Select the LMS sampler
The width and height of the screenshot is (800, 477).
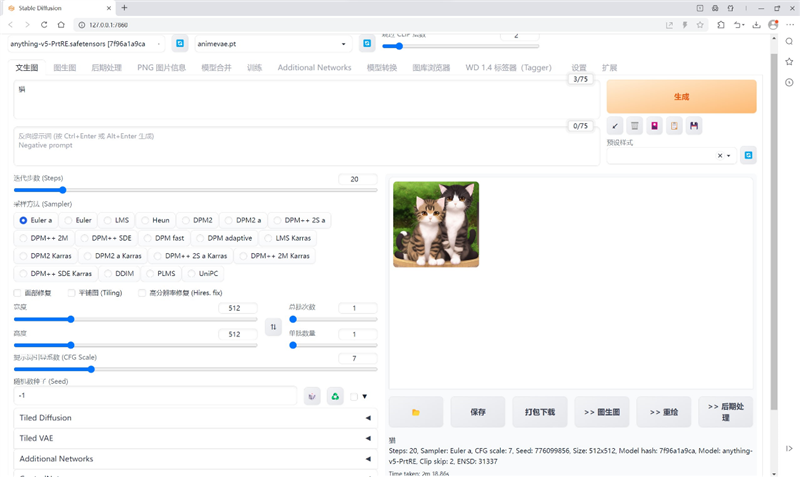pos(116,220)
